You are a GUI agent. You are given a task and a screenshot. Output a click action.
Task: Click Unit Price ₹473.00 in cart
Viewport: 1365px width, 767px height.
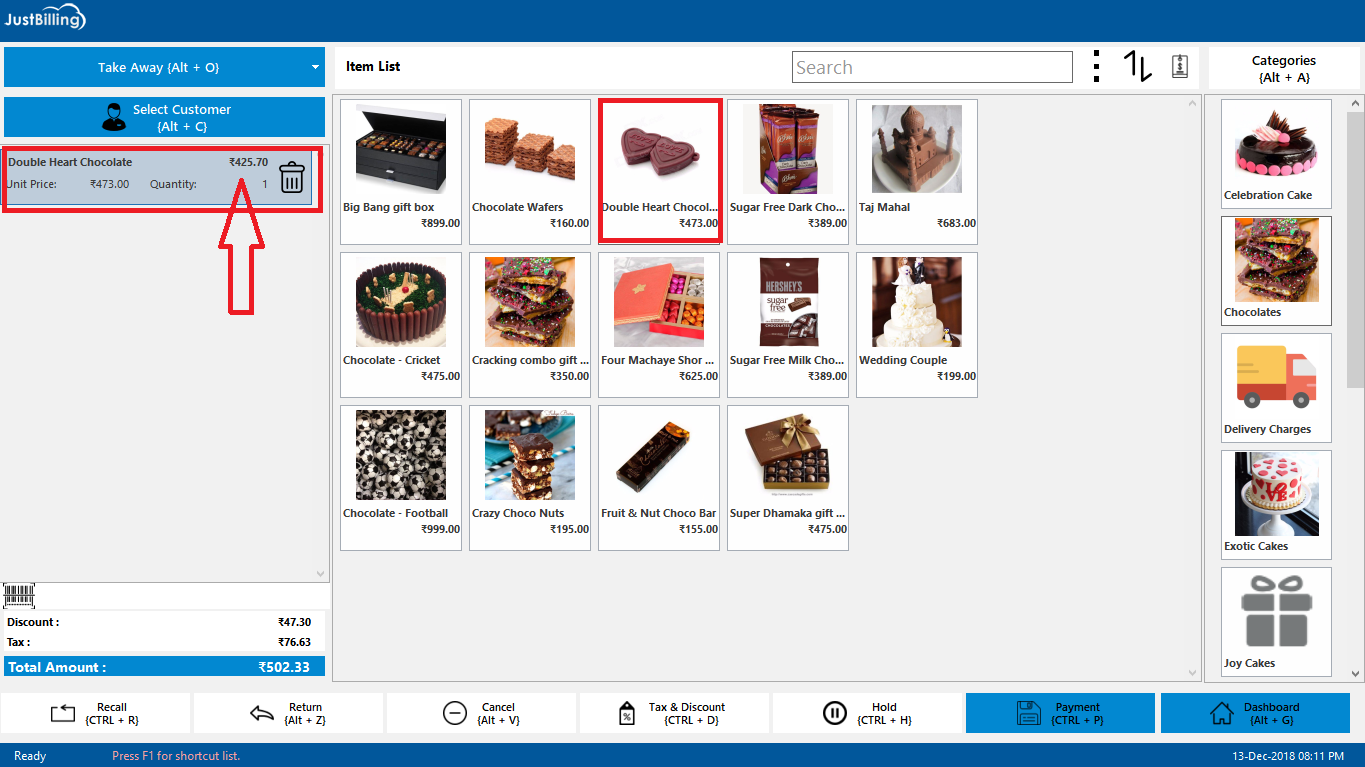109,184
